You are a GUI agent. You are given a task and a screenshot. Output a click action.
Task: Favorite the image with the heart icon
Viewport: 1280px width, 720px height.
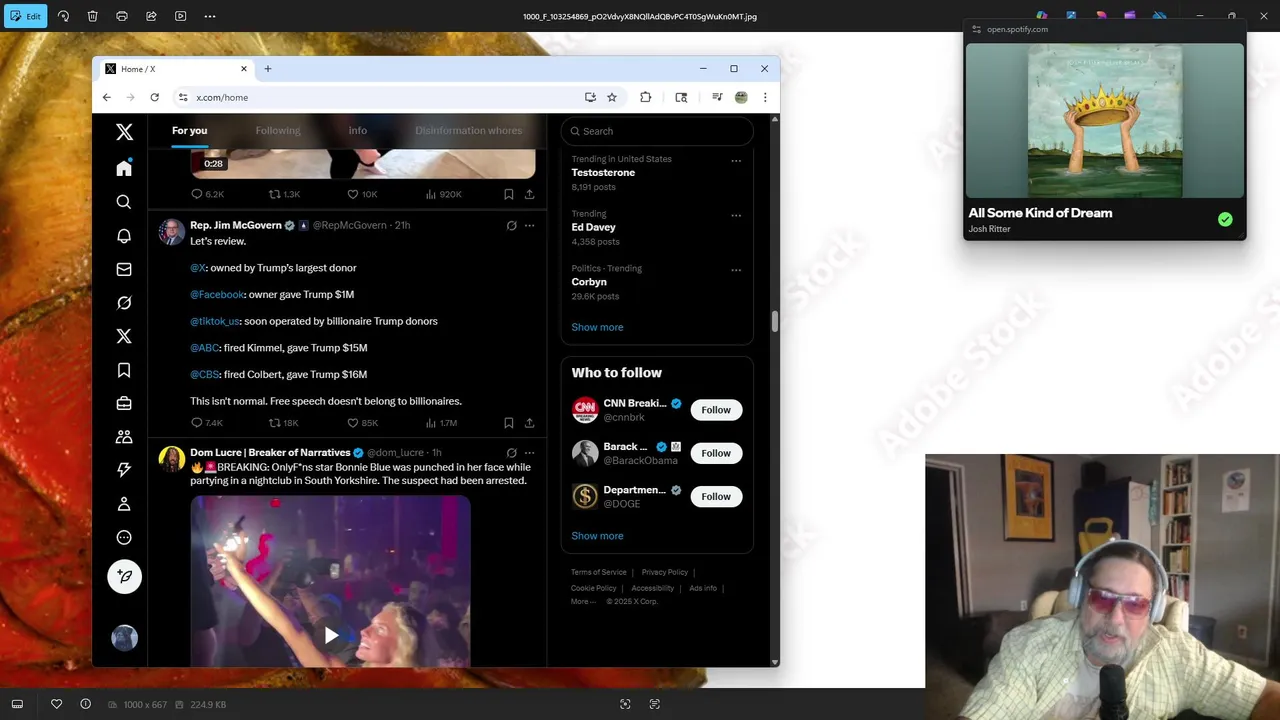tap(56, 704)
